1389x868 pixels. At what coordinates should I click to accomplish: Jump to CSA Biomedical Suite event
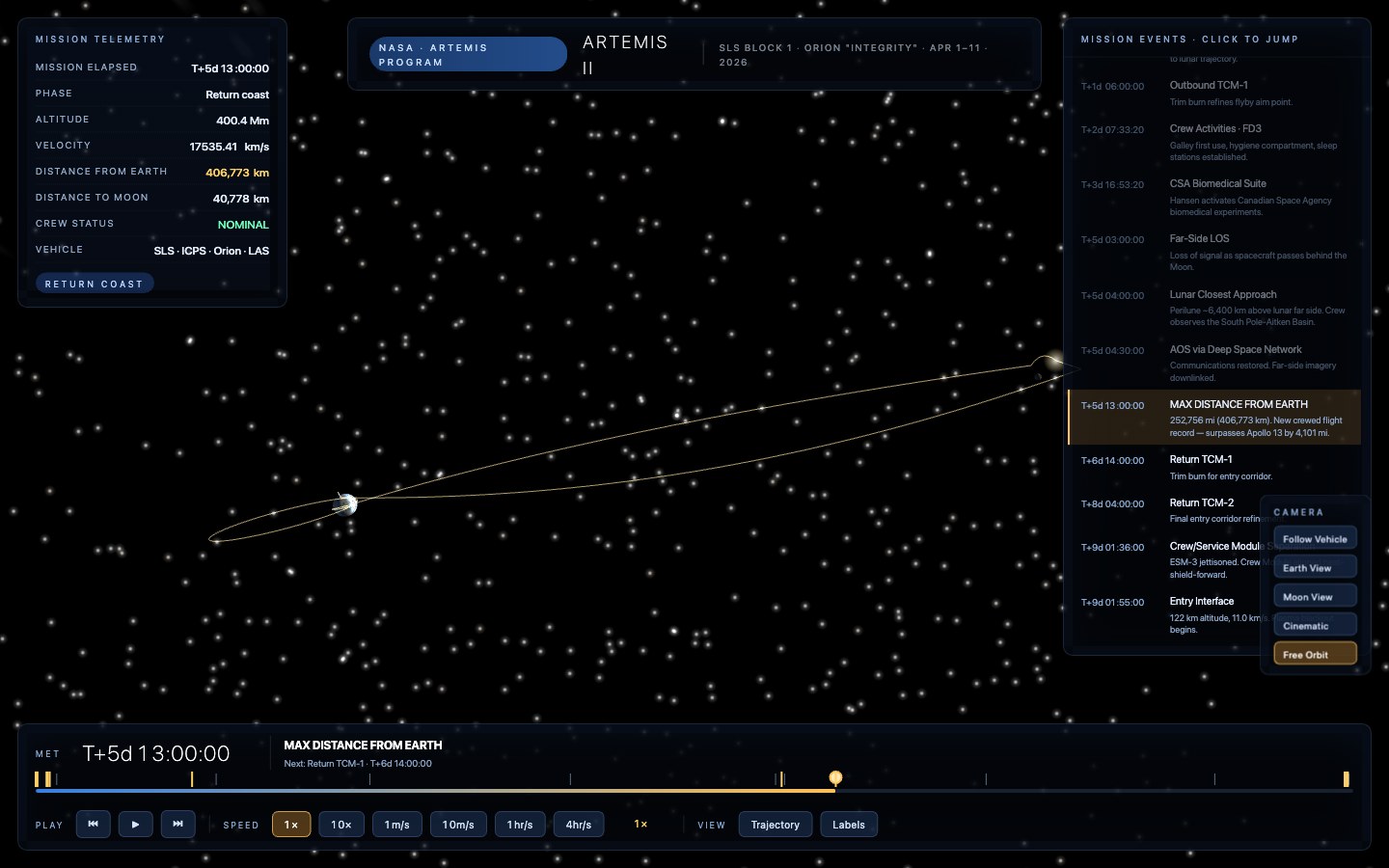[x=1214, y=197]
